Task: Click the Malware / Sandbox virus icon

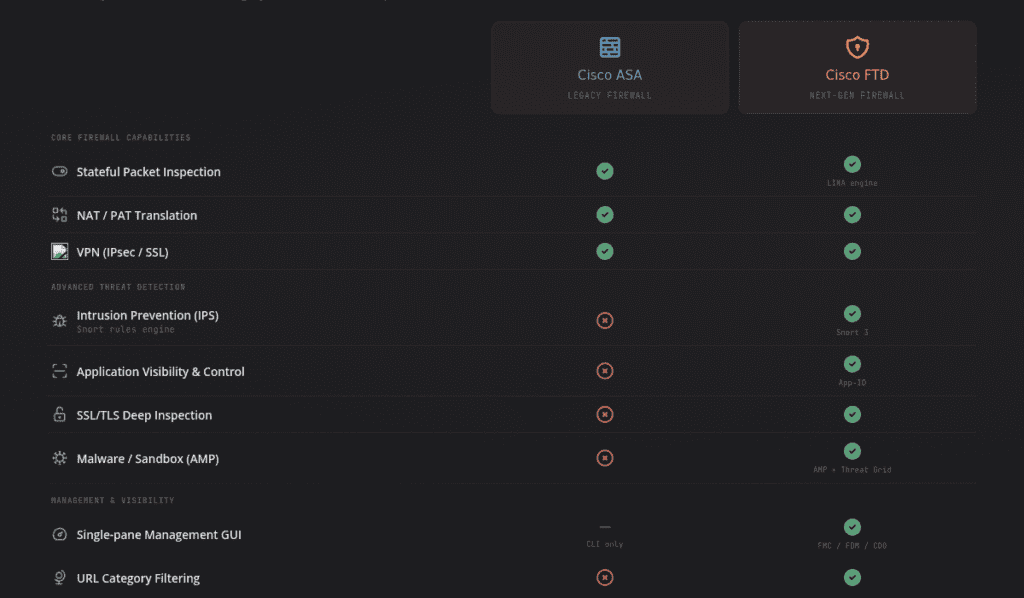Action: click(x=59, y=458)
